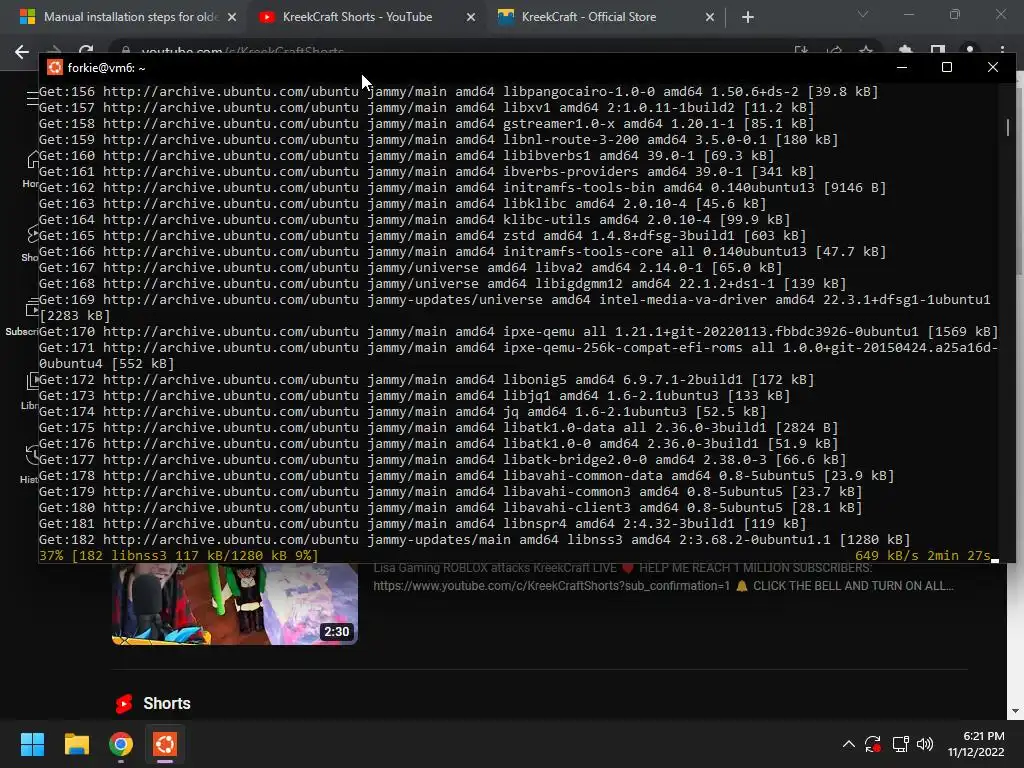Maximize the forkie@vm6 terminal window
Image resolution: width=1024 pixels, height=768 pixels.
(x=946, y=67)
